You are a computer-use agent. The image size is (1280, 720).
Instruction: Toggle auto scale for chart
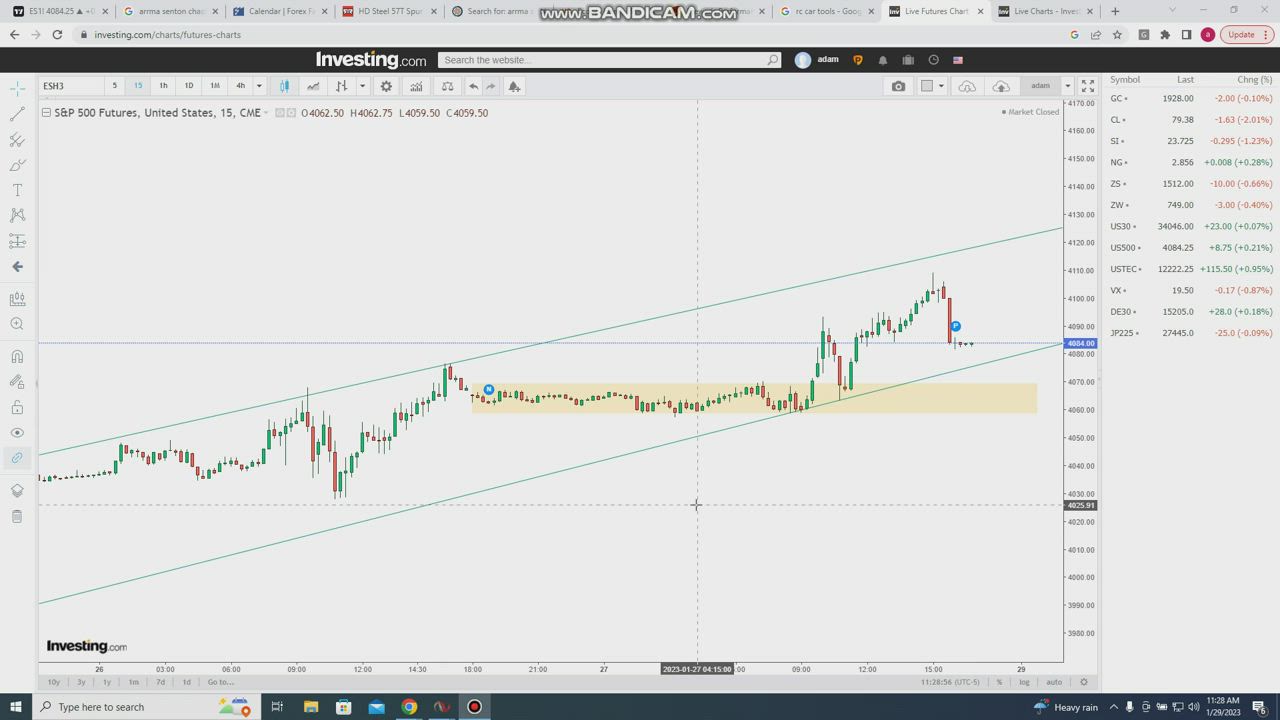(1054, 682)
